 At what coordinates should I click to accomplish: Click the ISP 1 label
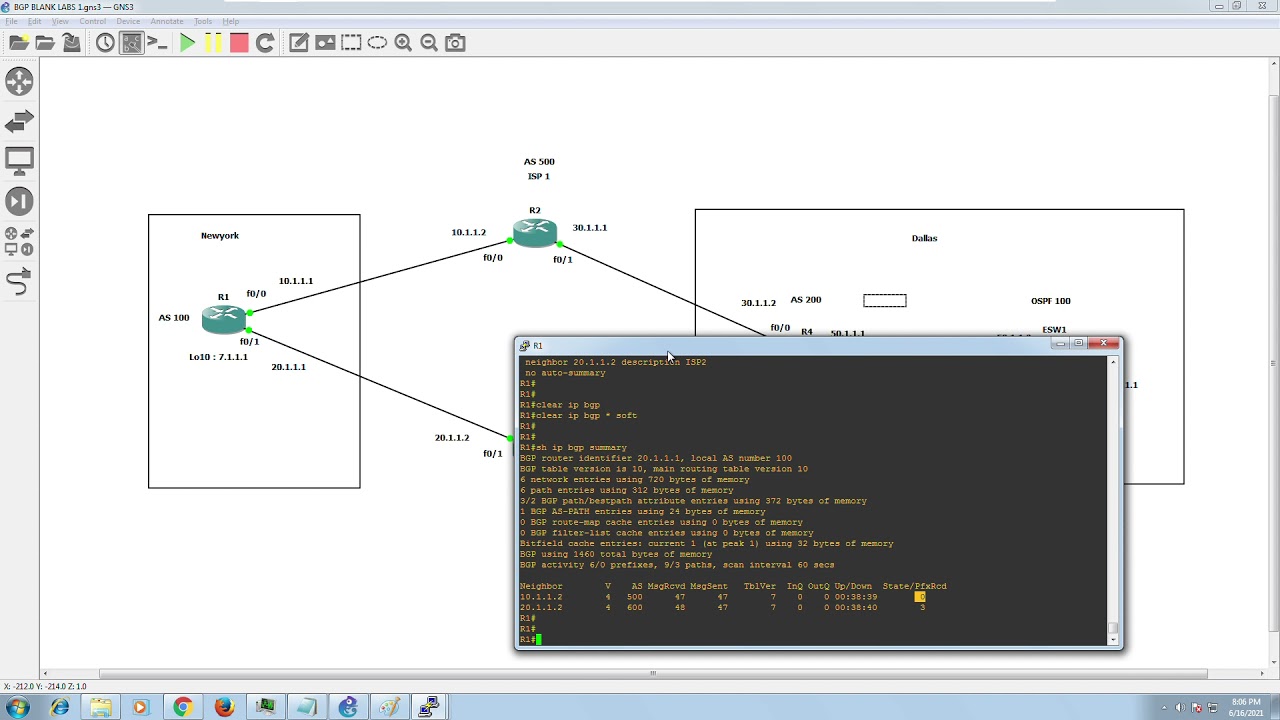coord(539,176)
